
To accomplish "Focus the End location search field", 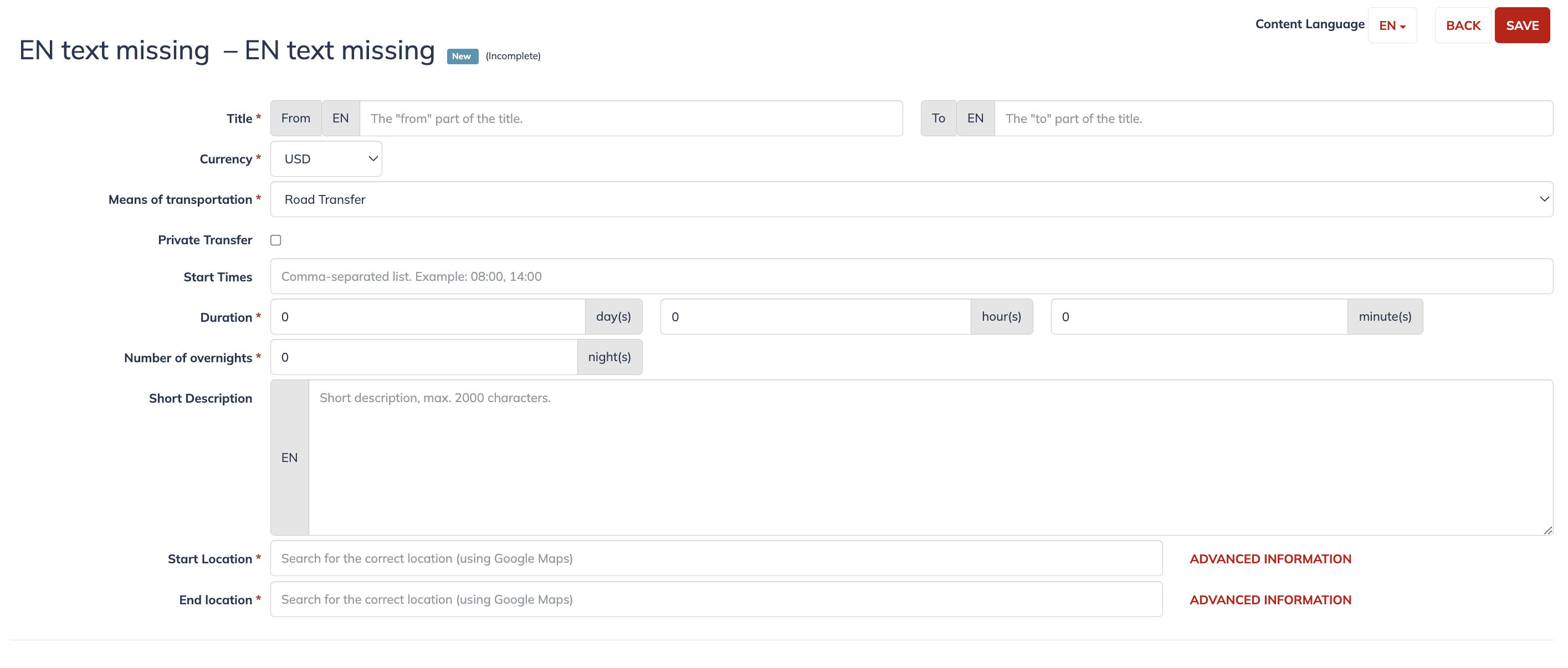I will (x=716, y=599).
